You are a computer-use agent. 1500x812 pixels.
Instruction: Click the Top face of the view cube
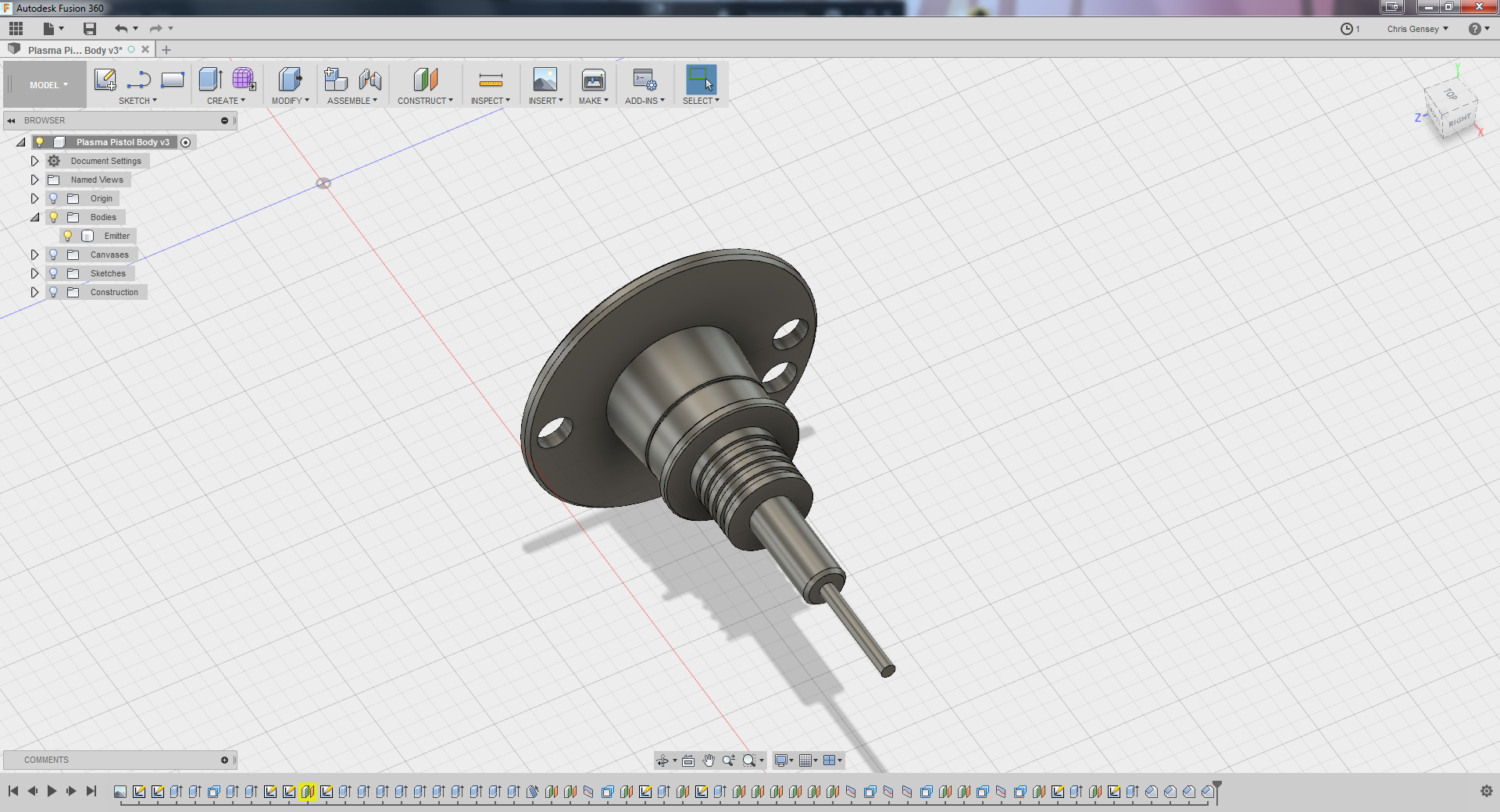pos(1450,94)
